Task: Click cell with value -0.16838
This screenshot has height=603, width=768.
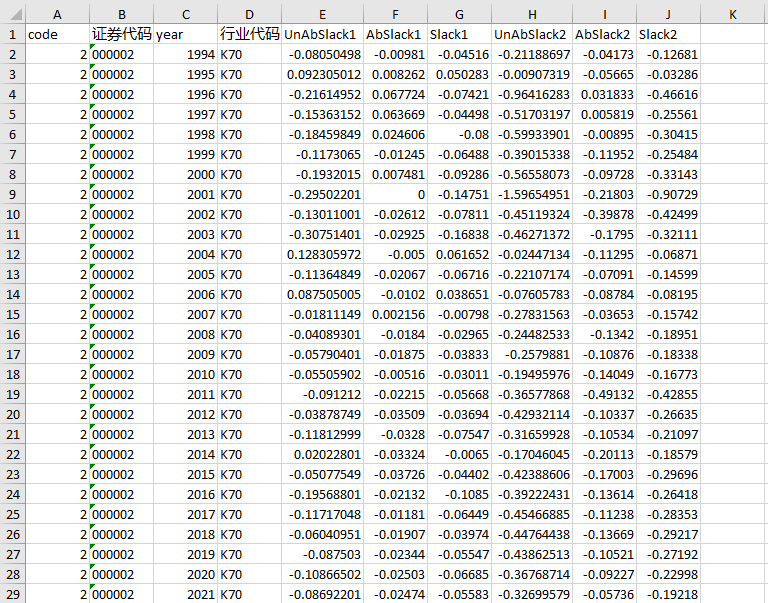Action: point(459,235)
